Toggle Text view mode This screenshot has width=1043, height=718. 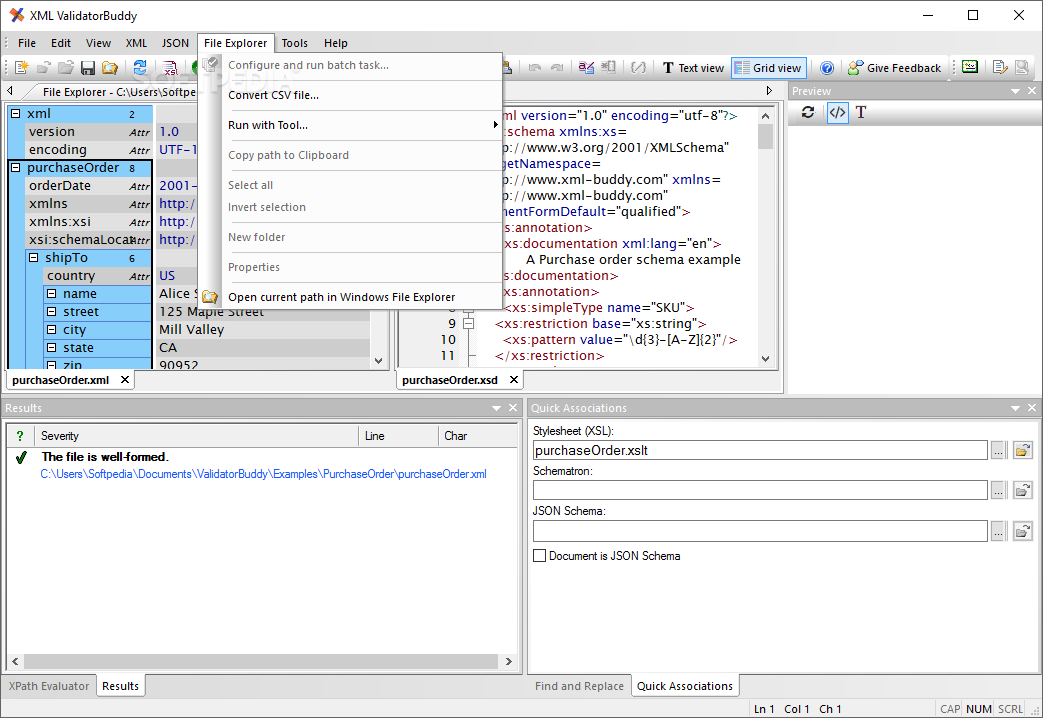point(692,68)
